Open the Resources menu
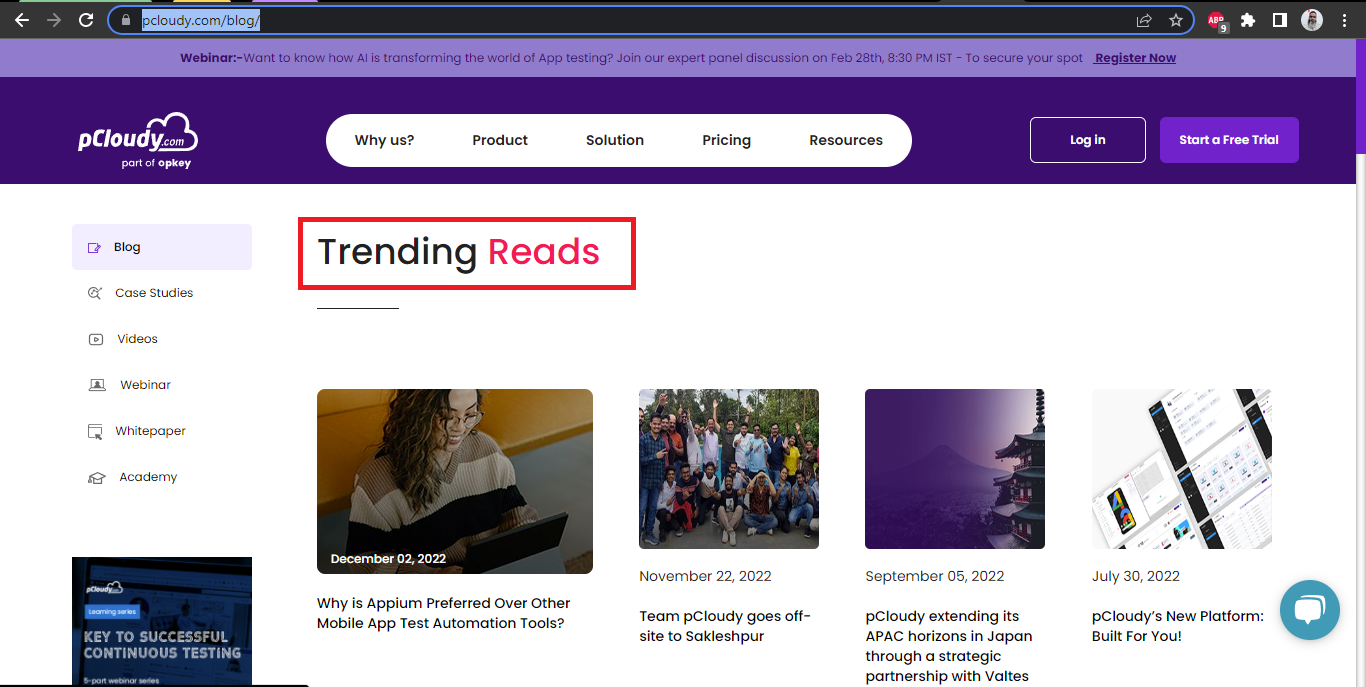This screenshot has height=687, width=1366. pos(846,140)
